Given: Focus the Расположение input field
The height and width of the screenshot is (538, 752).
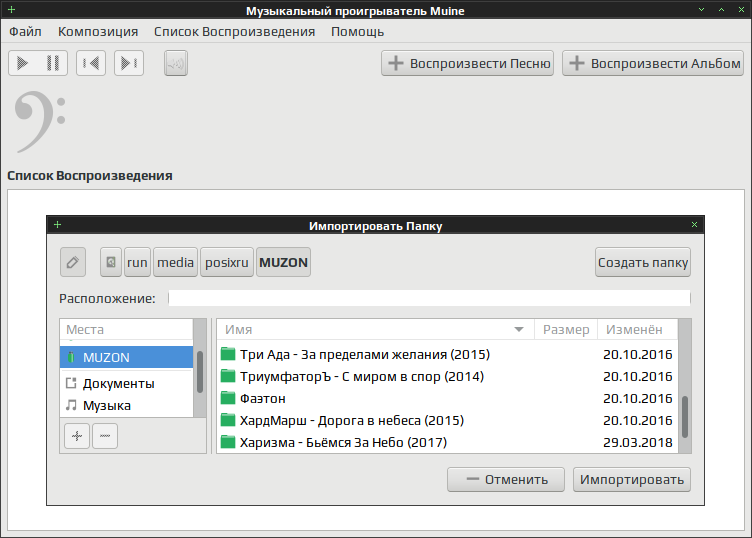Looking at the screenshot, I should 429,298.
